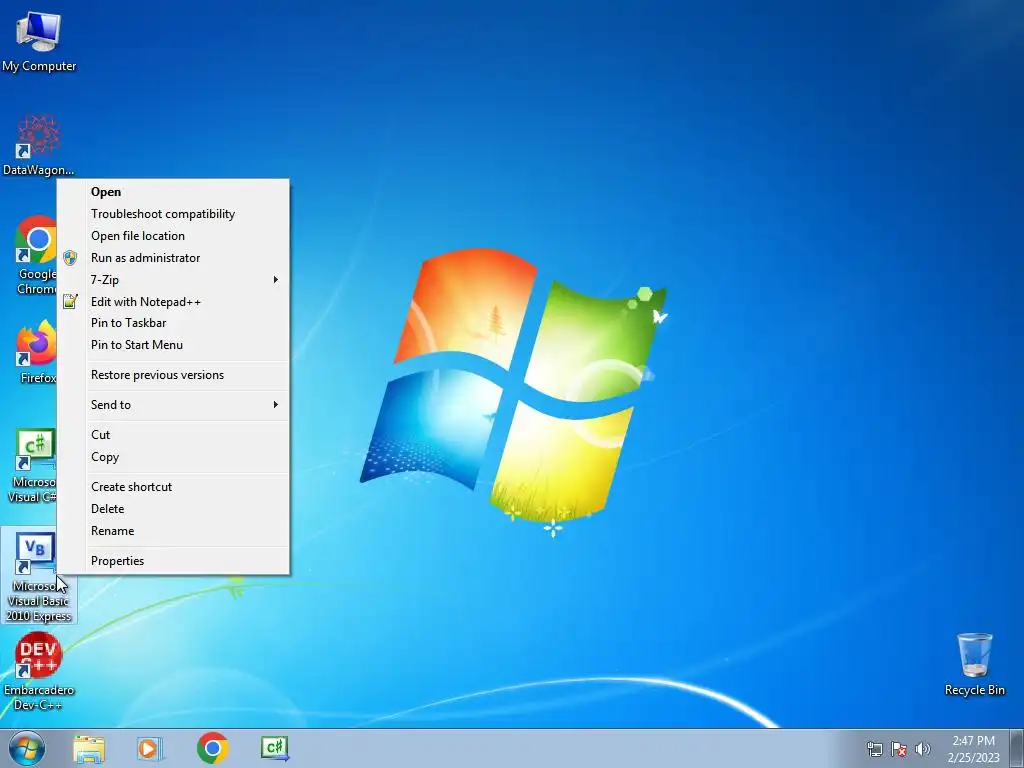Open the Windows Start button
The image size is (1024, 768).
point(27,748)
